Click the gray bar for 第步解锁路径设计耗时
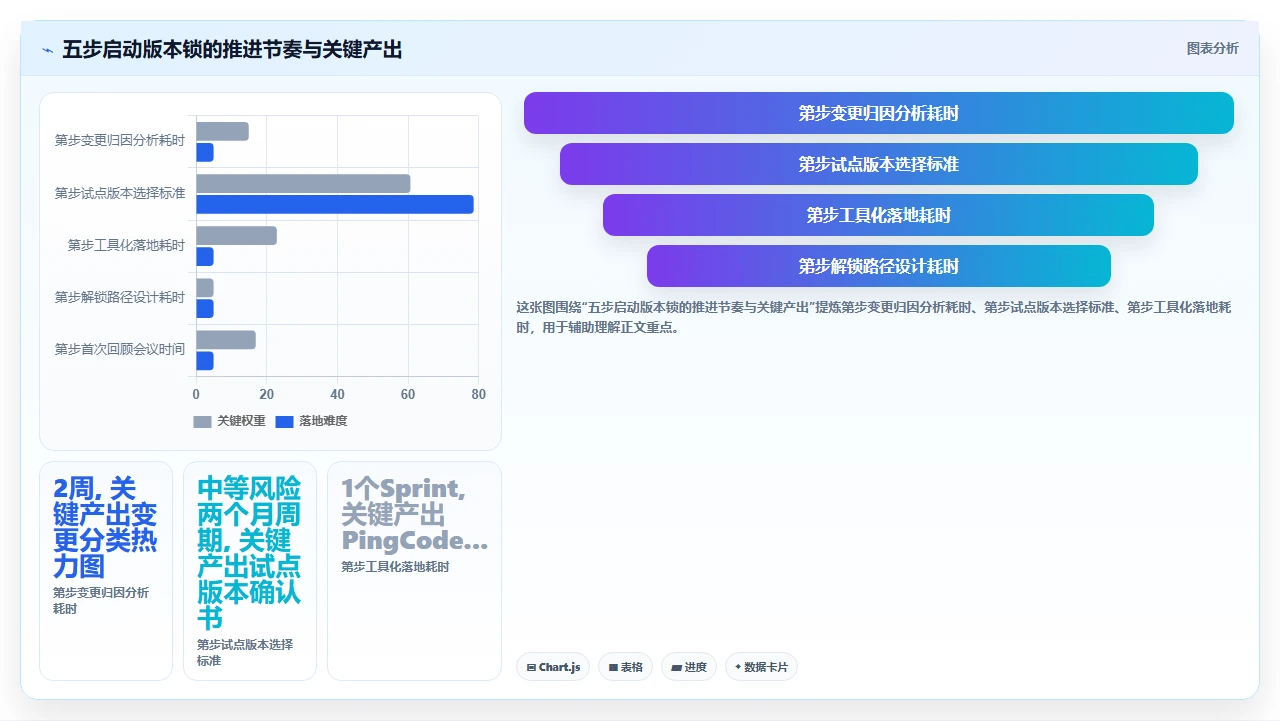 205,288
